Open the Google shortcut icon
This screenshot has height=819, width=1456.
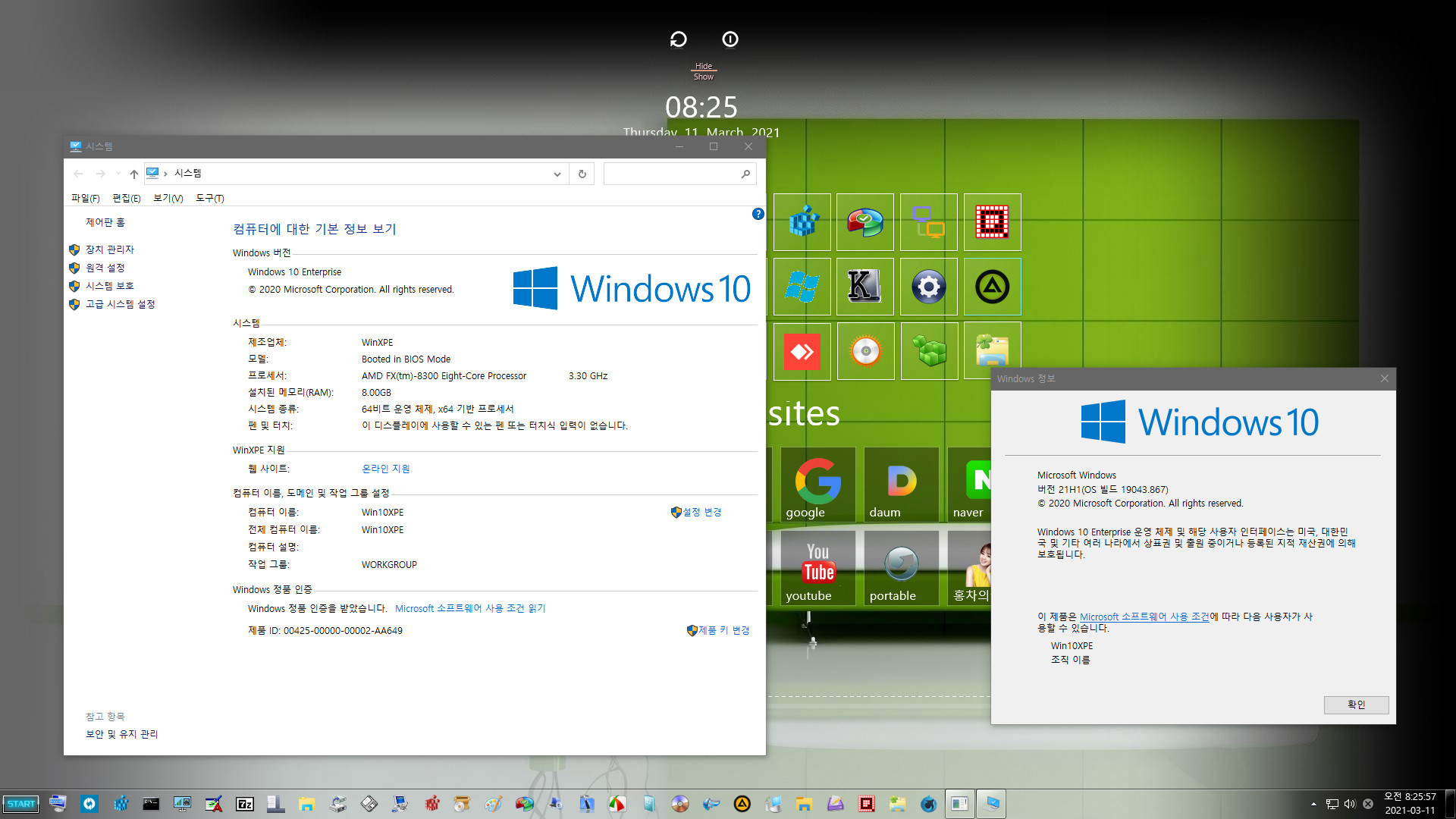(808, 484)
